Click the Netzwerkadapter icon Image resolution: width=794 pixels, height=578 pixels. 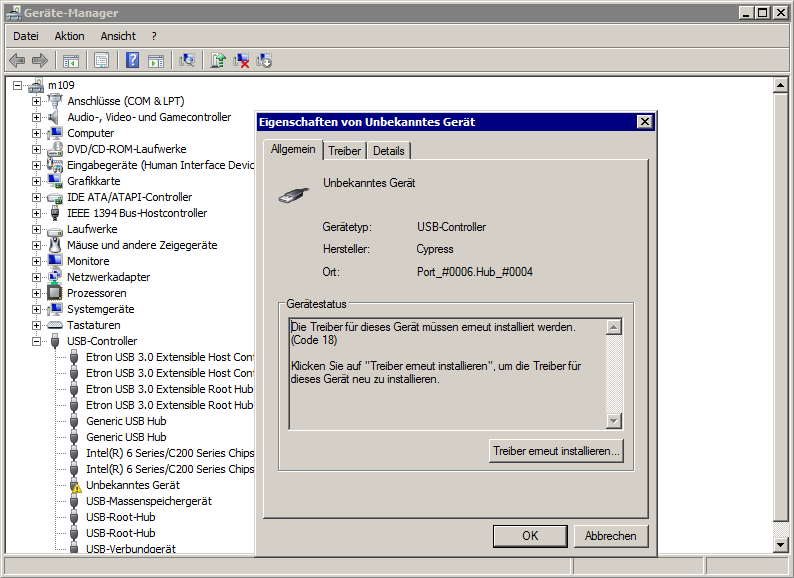pyautogui.click(x=55, y=277)
